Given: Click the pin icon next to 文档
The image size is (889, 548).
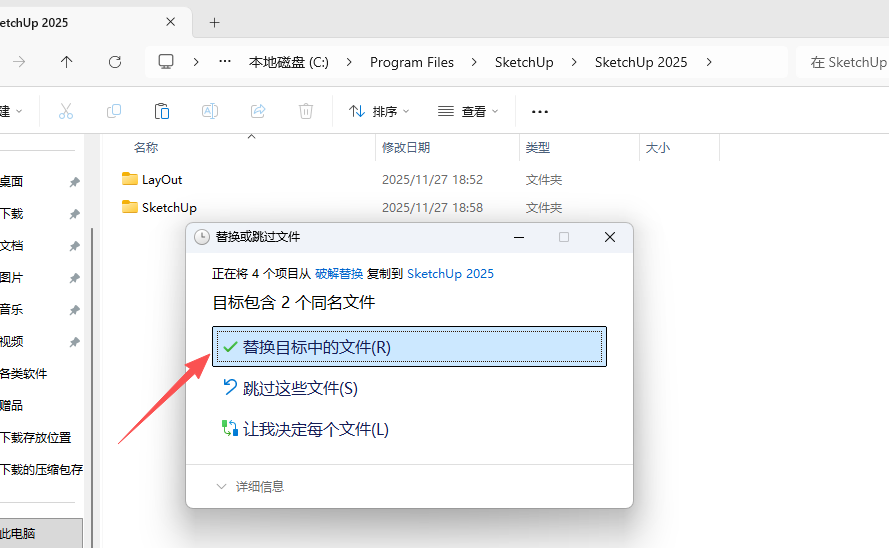Looking at the screenshot, I should point(74,246).
